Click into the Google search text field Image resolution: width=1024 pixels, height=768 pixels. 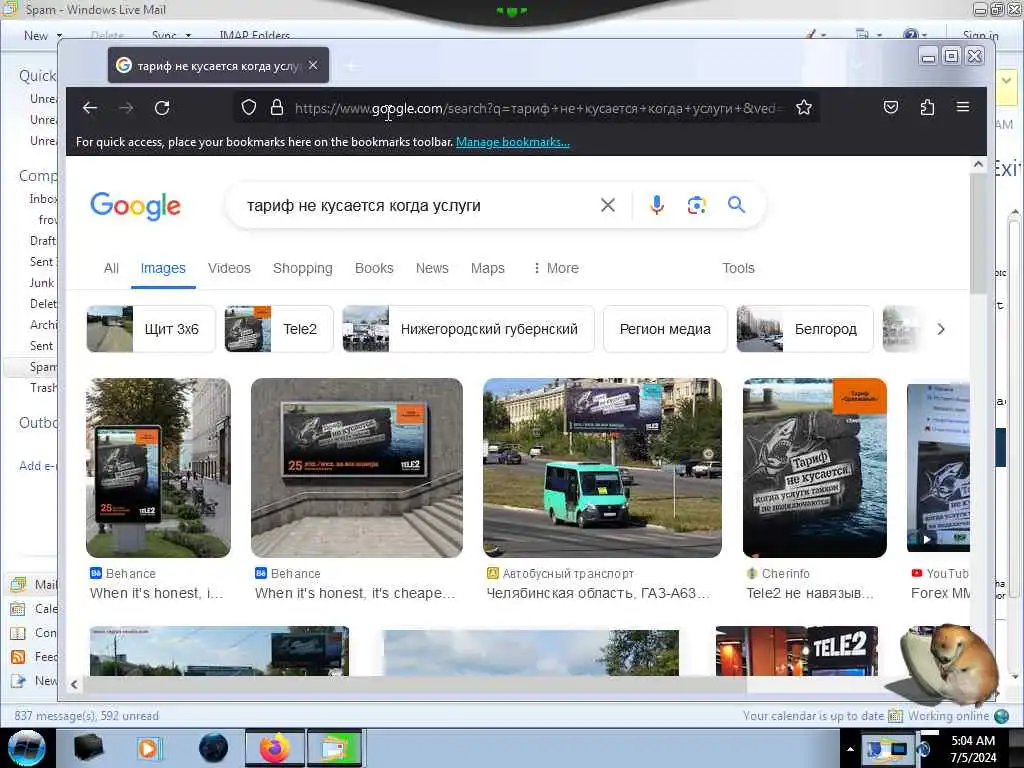418,206
